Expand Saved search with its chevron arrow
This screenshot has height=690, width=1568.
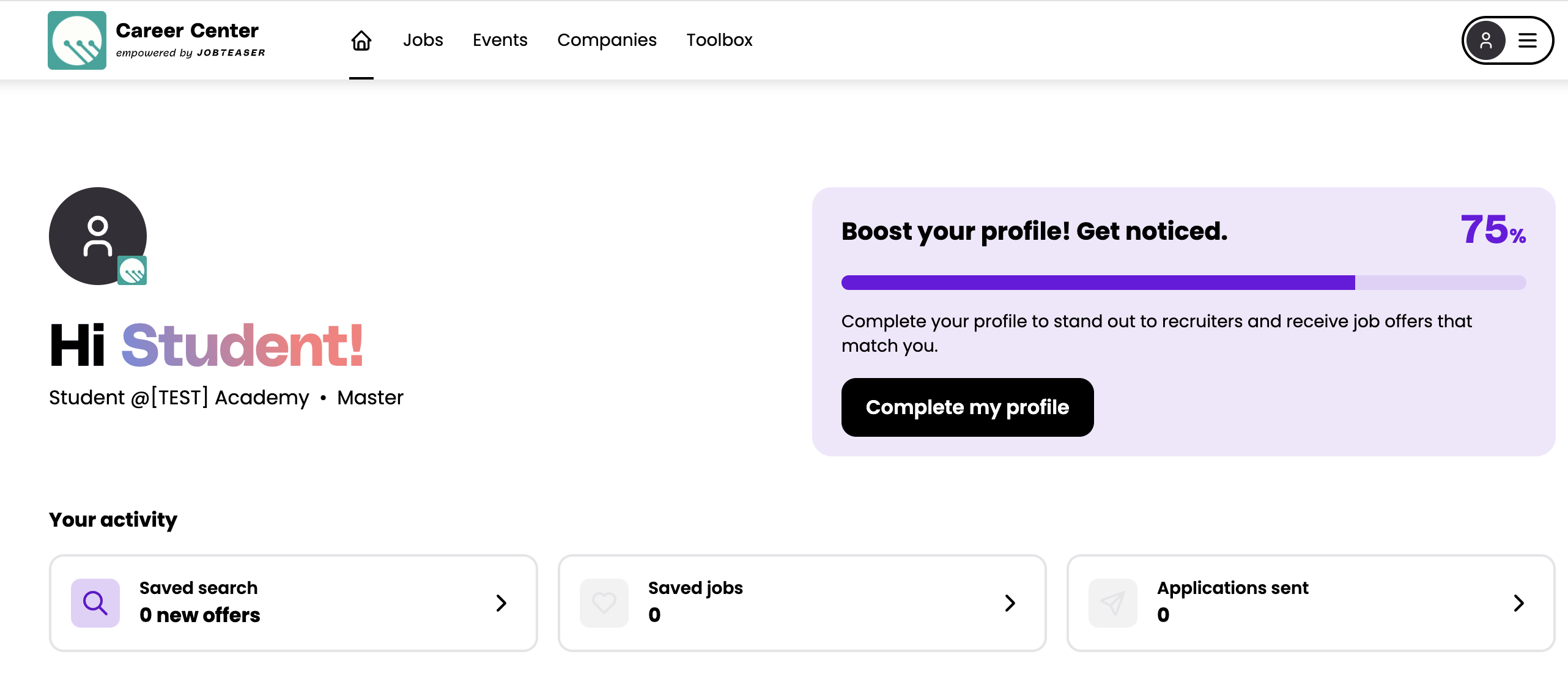point(501,603)
